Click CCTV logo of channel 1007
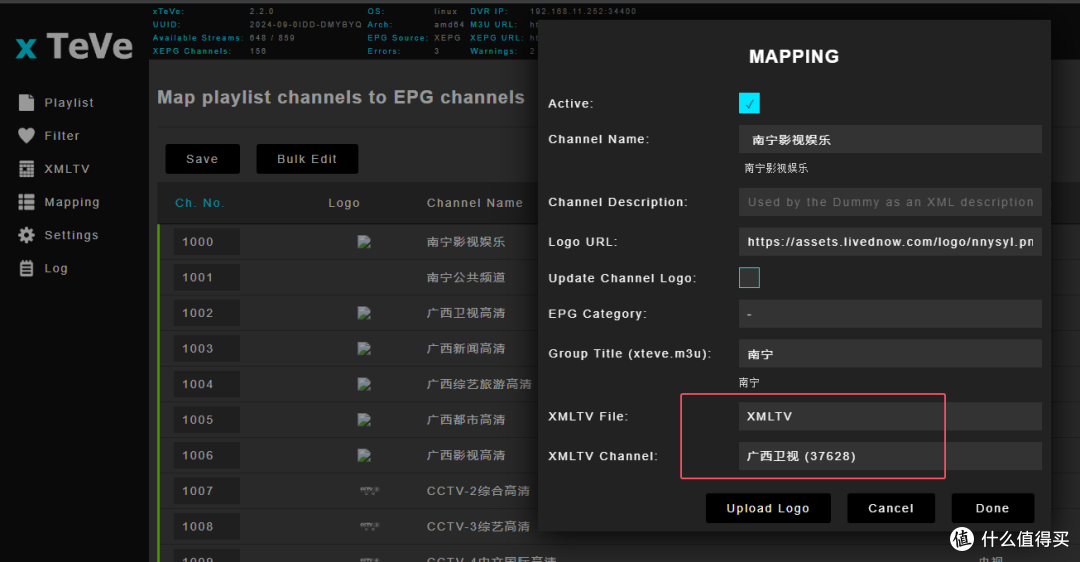This screenshot has height=562, width=1080. coord(369,491)
